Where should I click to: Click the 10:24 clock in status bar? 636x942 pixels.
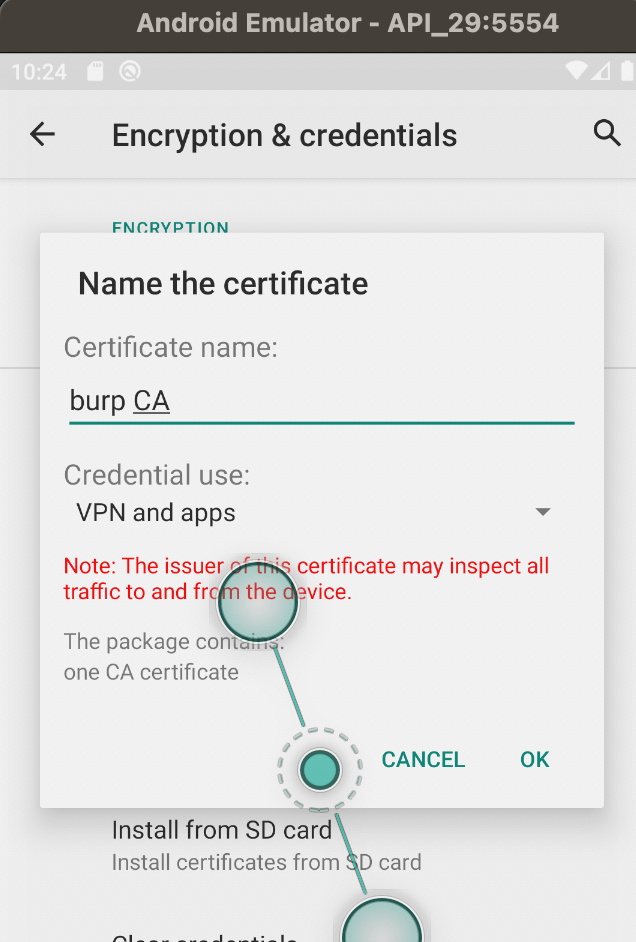click(39, 72)
